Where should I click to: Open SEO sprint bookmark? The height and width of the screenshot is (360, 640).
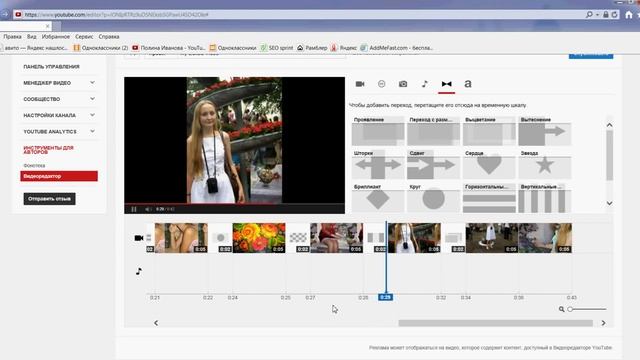point(277,48)
